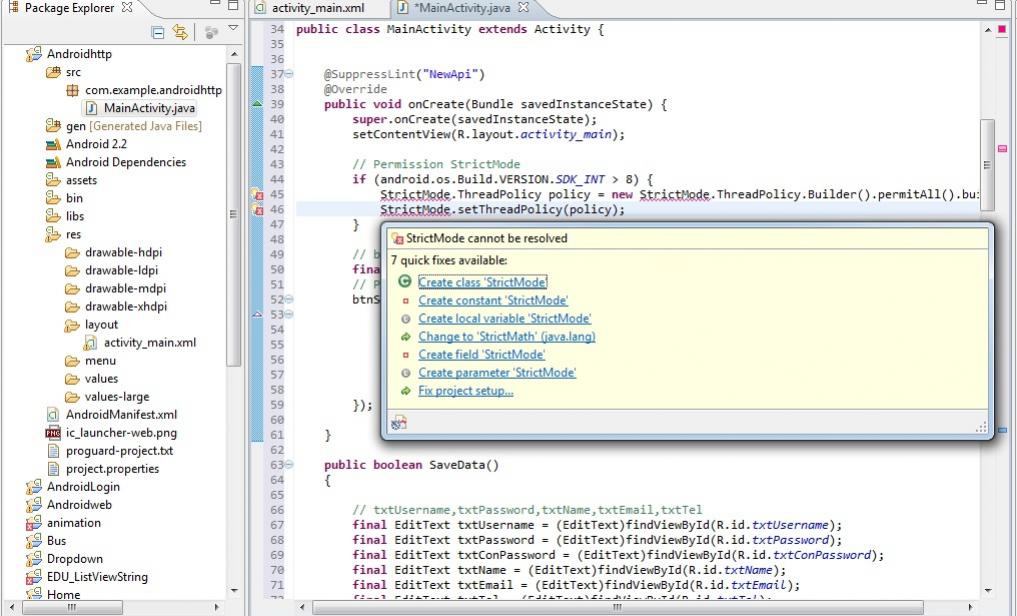This screenshot has height=616, width=1017.
Task: Open the src source folder
Action: click(73, 72)
